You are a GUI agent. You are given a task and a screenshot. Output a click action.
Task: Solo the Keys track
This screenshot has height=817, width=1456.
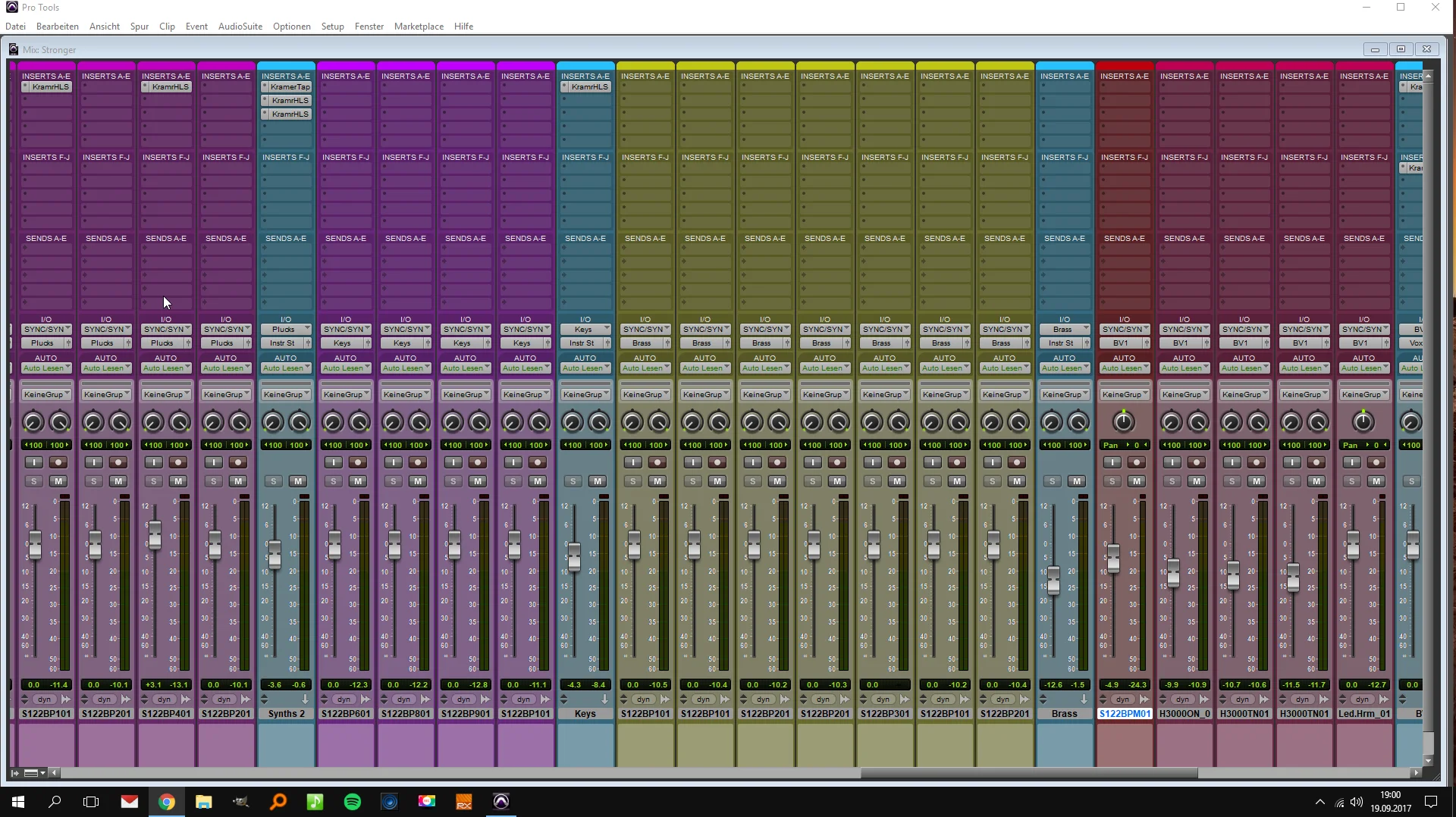pyautogui.click(x=573, y=481)
